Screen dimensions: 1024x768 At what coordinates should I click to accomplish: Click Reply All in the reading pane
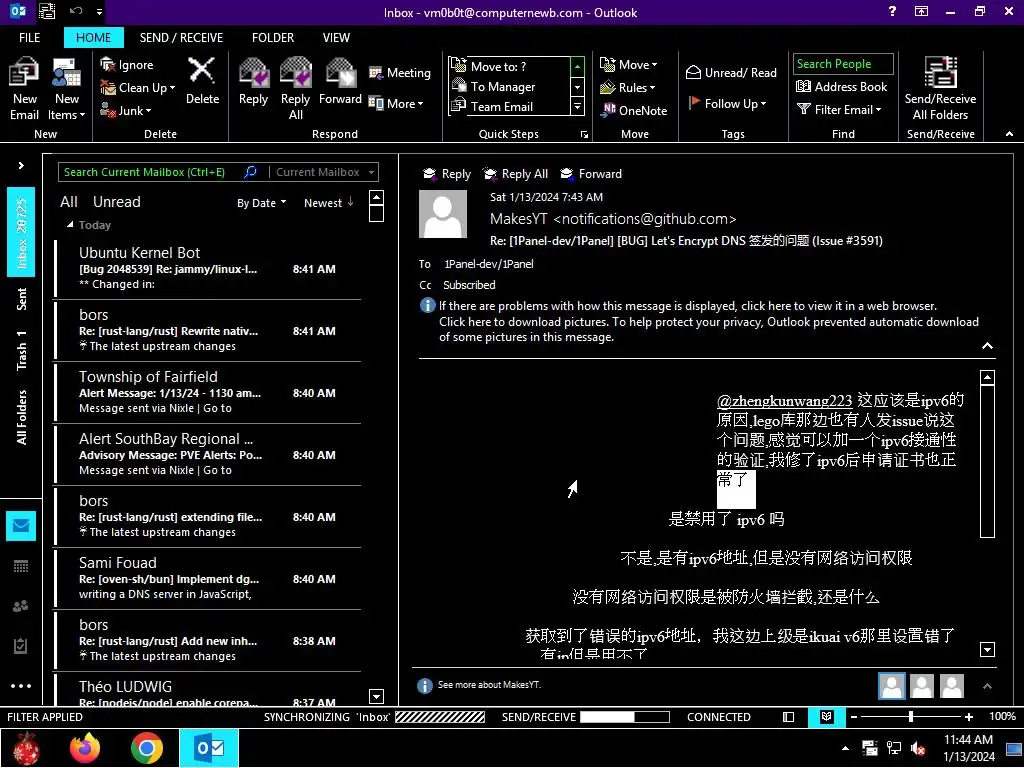click(x=515, y=174)
